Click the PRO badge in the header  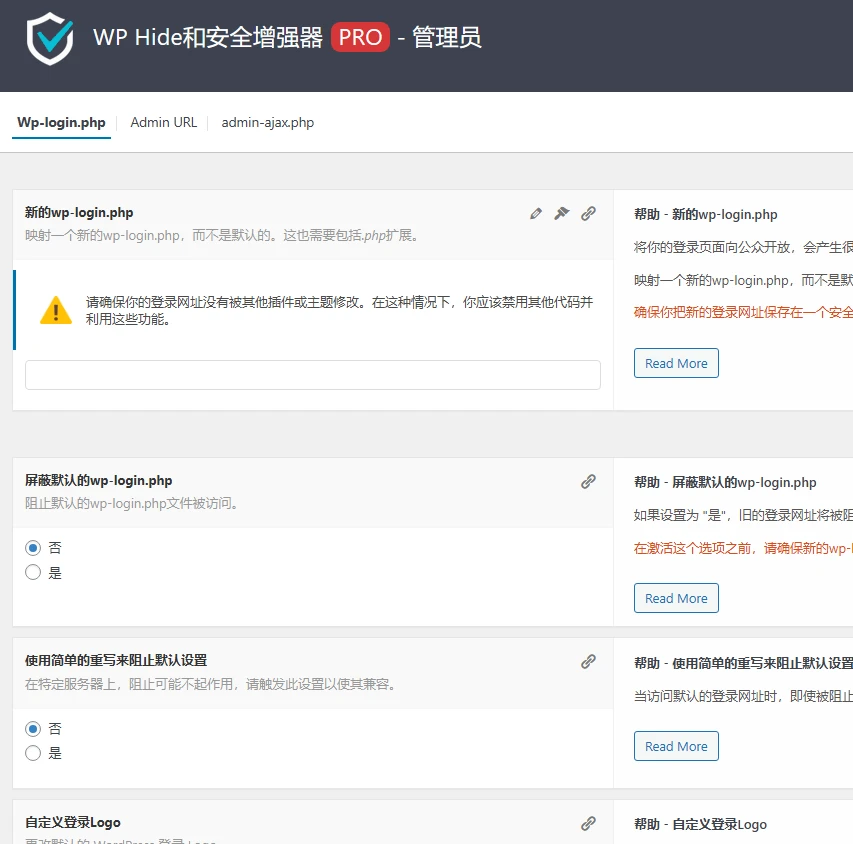click(x=360, y=37)
